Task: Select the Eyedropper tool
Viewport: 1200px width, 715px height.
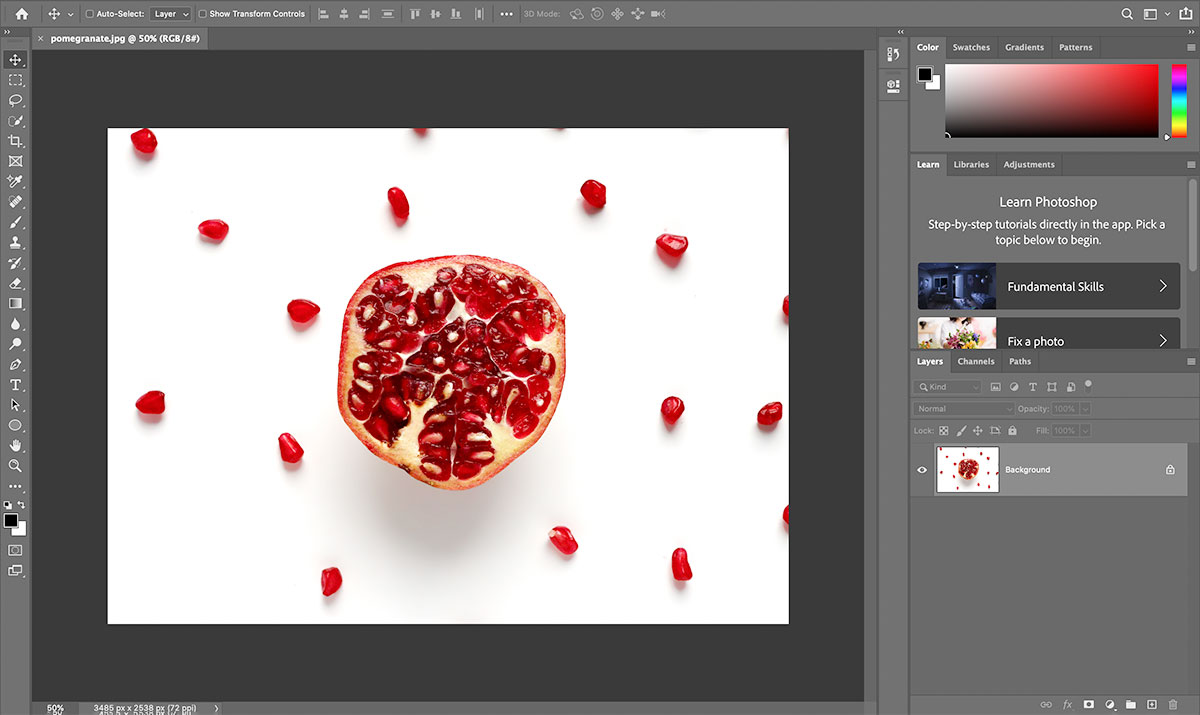Action: coord(16,181)
